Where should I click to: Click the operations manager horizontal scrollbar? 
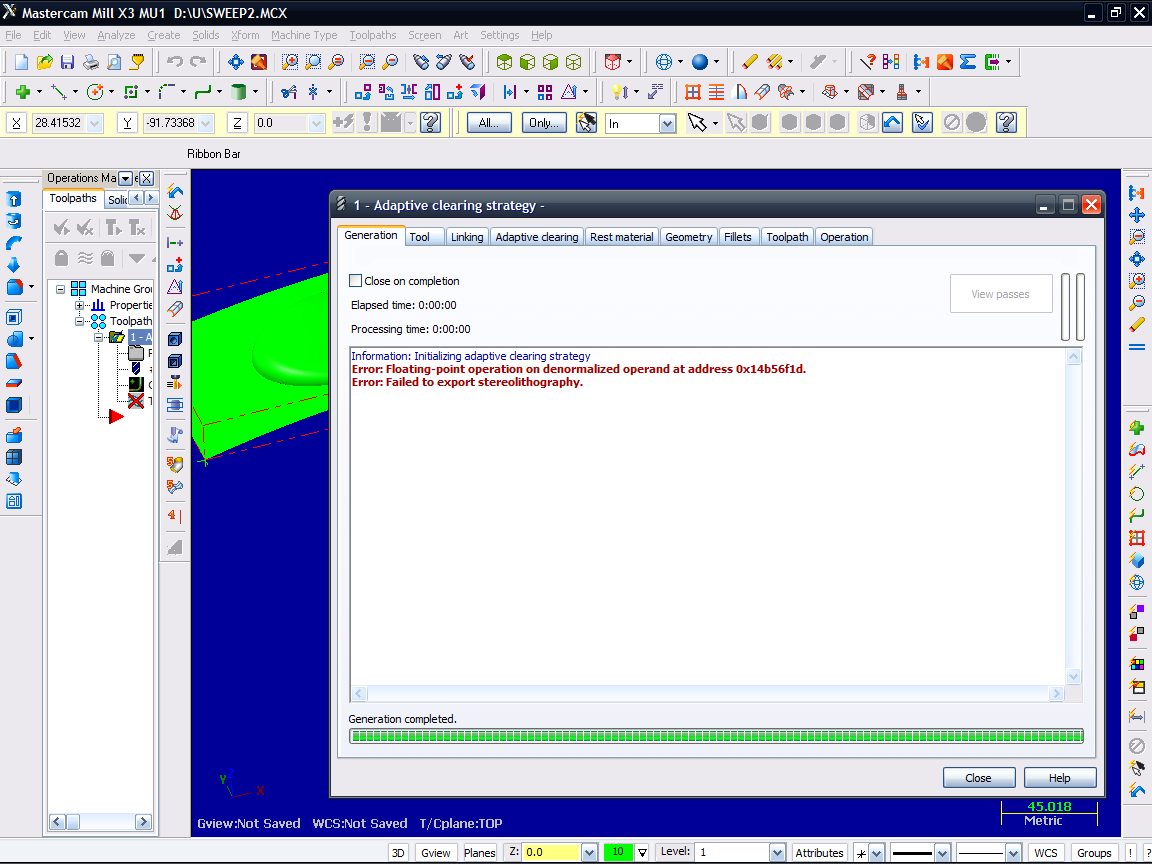(x=101, y=822)
